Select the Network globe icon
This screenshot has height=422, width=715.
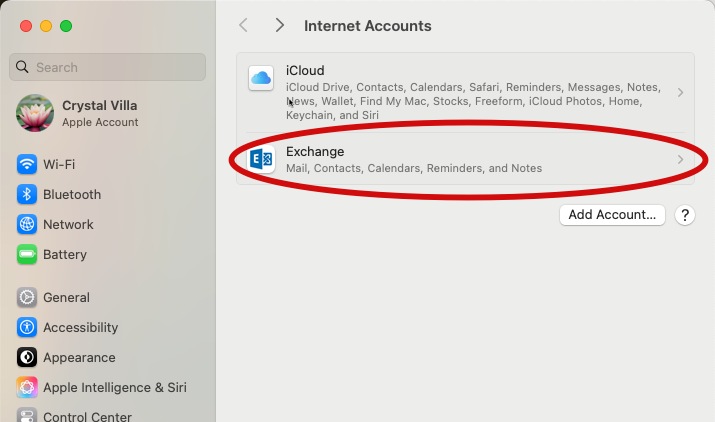click(27, 224)
